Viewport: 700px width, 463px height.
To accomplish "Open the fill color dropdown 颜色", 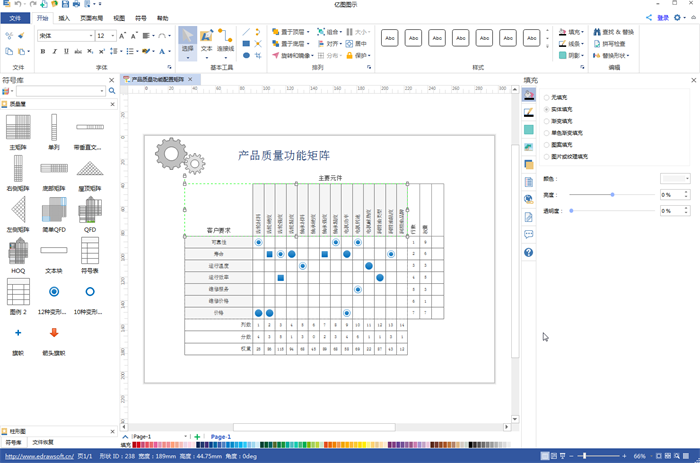I will 675,179.
